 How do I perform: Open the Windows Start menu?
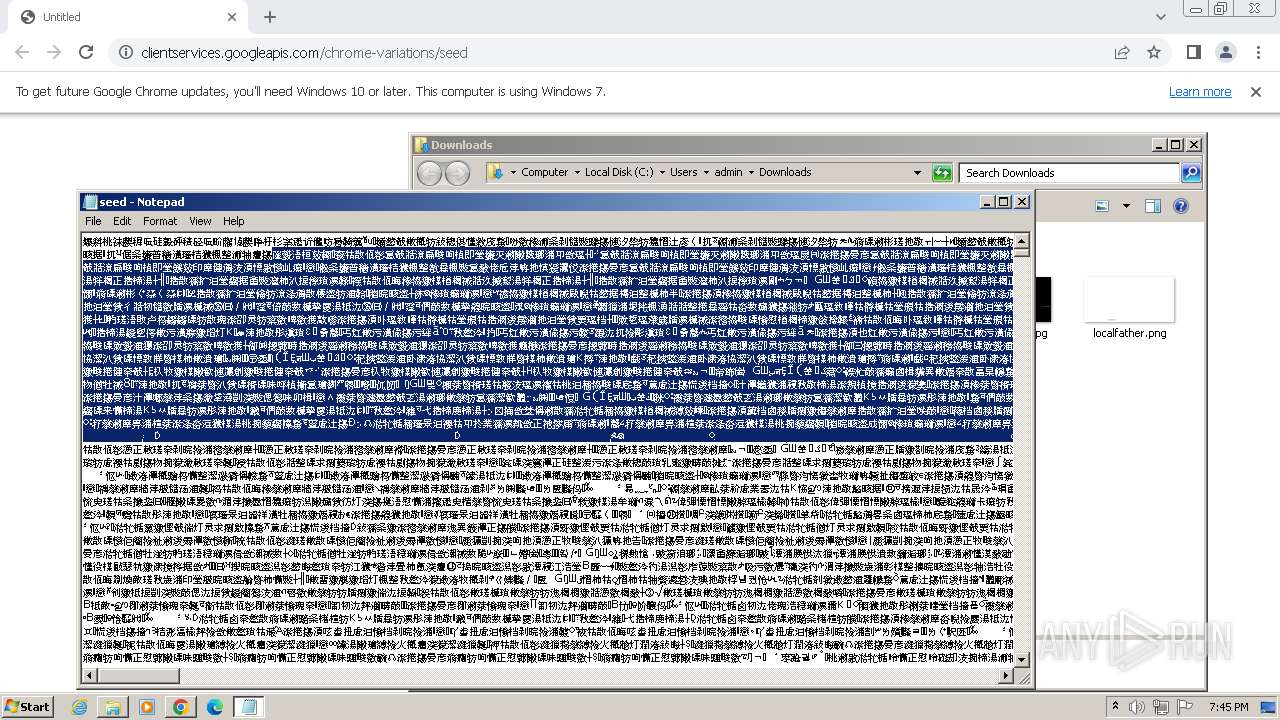(x=27, y=706)
